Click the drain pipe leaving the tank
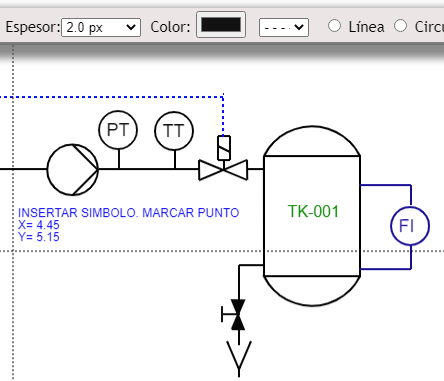Viewport: 444px width, 381px height. point(251,265)
